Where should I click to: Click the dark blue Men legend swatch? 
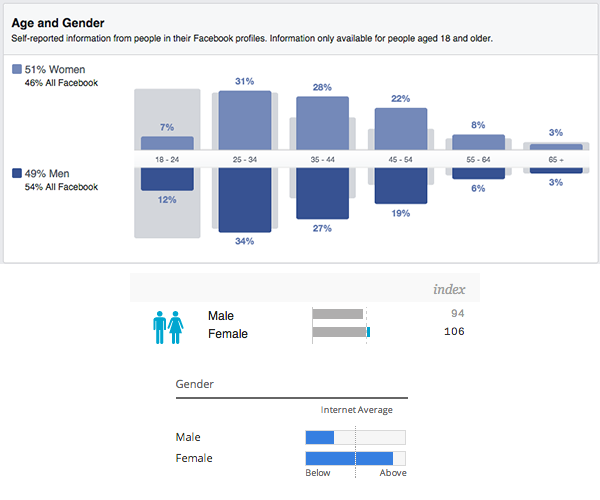coord(17,172)
